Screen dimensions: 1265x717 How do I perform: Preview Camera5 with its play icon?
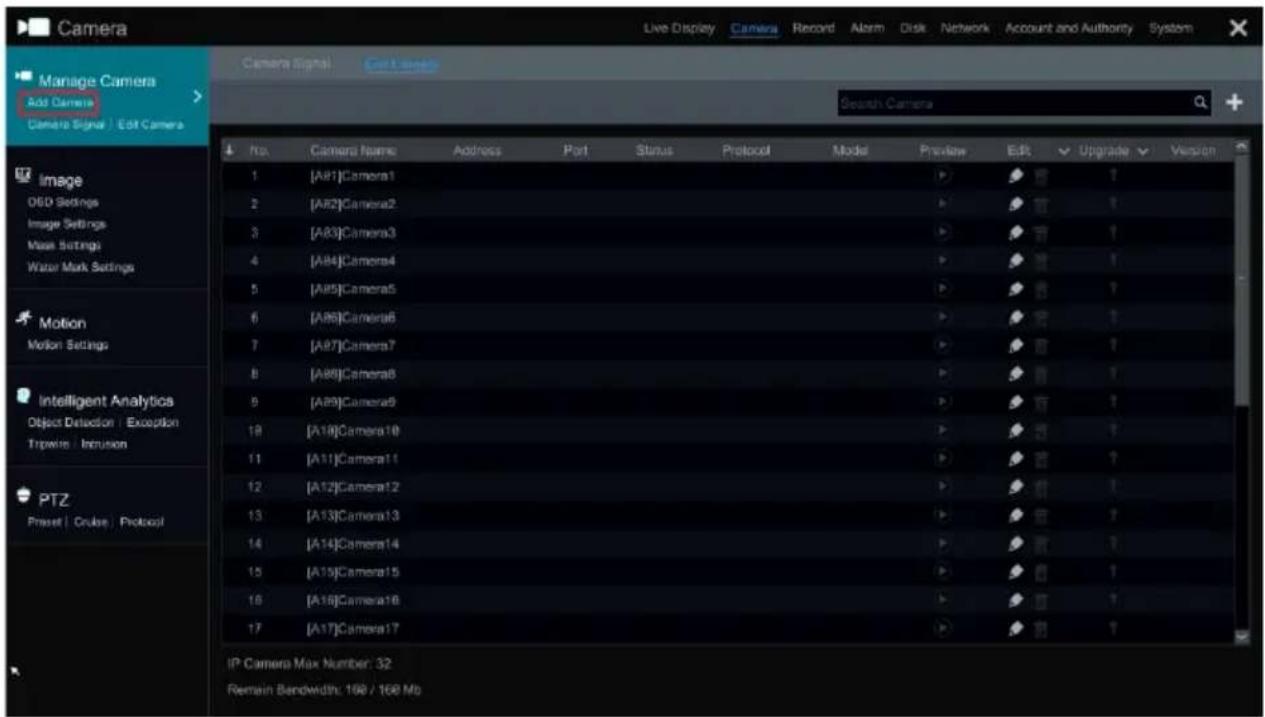tap(943, 288)
